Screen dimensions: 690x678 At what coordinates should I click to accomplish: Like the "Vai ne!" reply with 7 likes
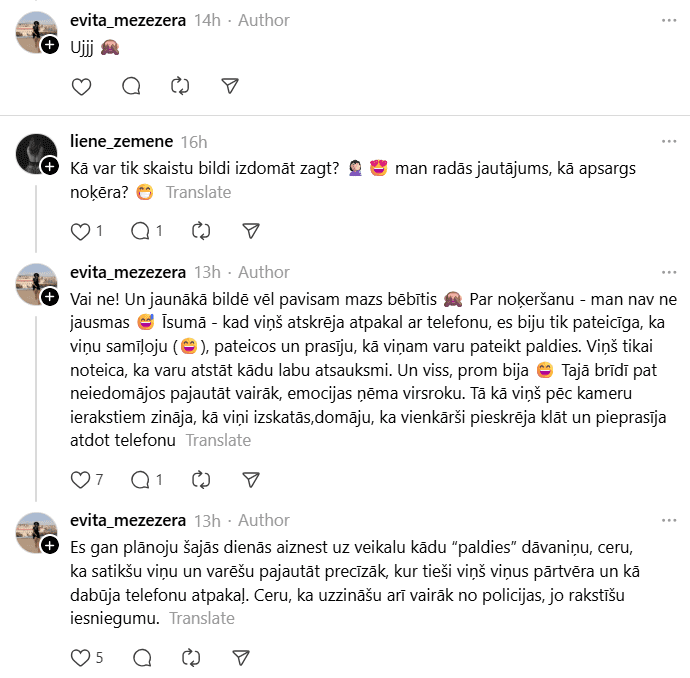pyautogui.click(x=83, y=480)
